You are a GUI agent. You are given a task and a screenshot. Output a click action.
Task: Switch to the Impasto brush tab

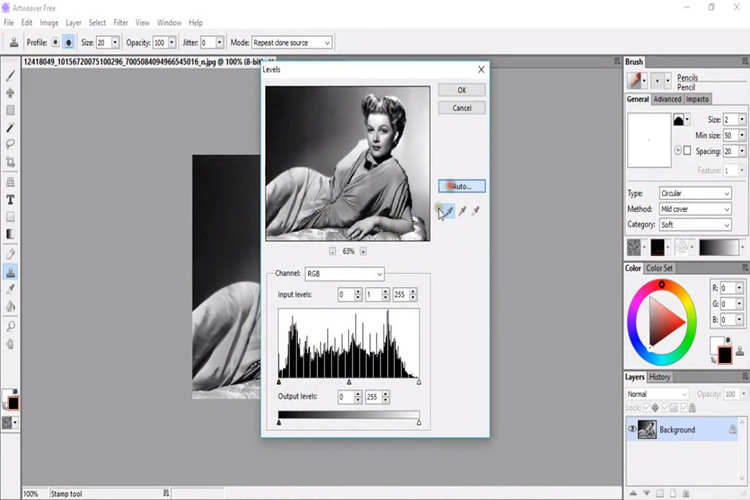pos(697,99)
